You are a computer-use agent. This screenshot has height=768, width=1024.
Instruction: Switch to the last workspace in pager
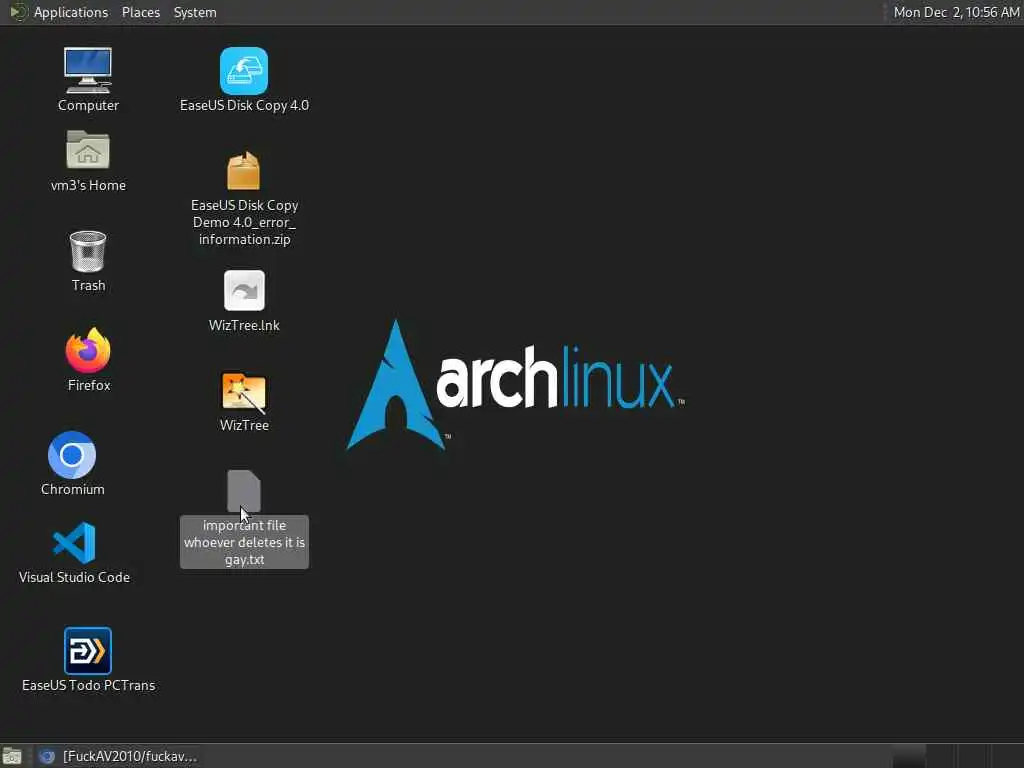coord(1007,756)
